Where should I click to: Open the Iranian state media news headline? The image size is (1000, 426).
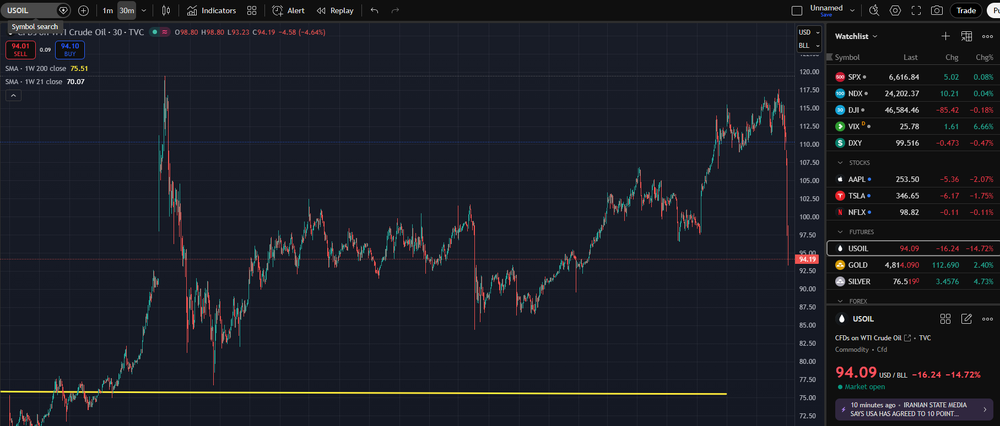(916, 409)
